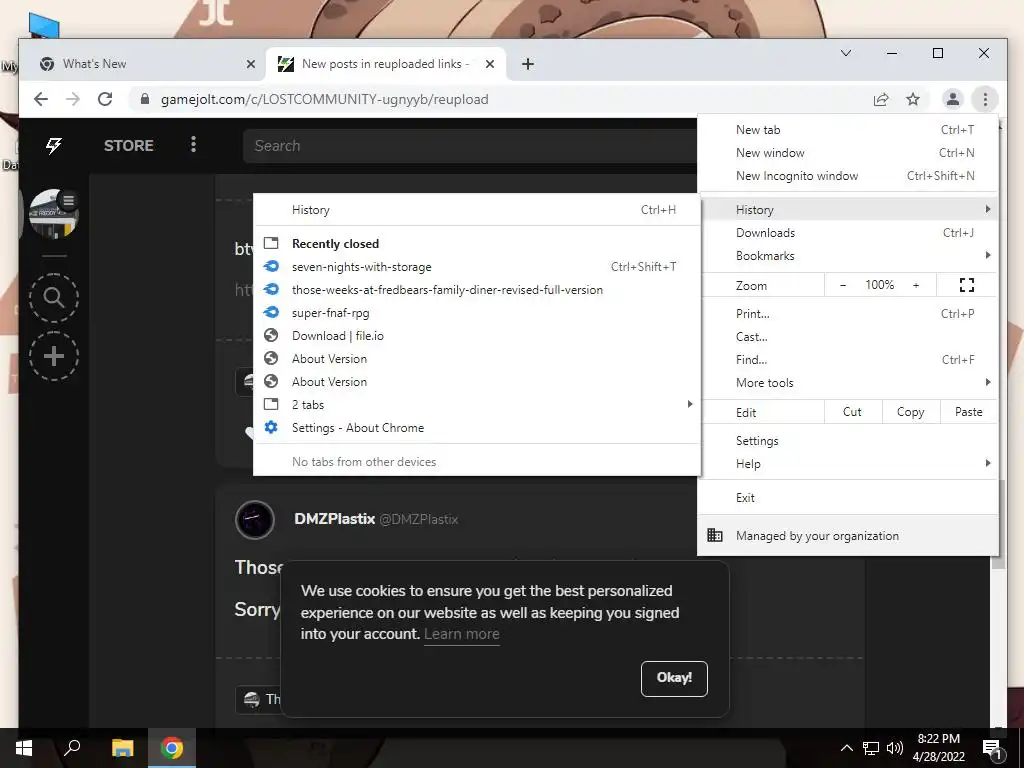Click Okay! on the cookie notice
1024x768 pixels.
[674, 679]
